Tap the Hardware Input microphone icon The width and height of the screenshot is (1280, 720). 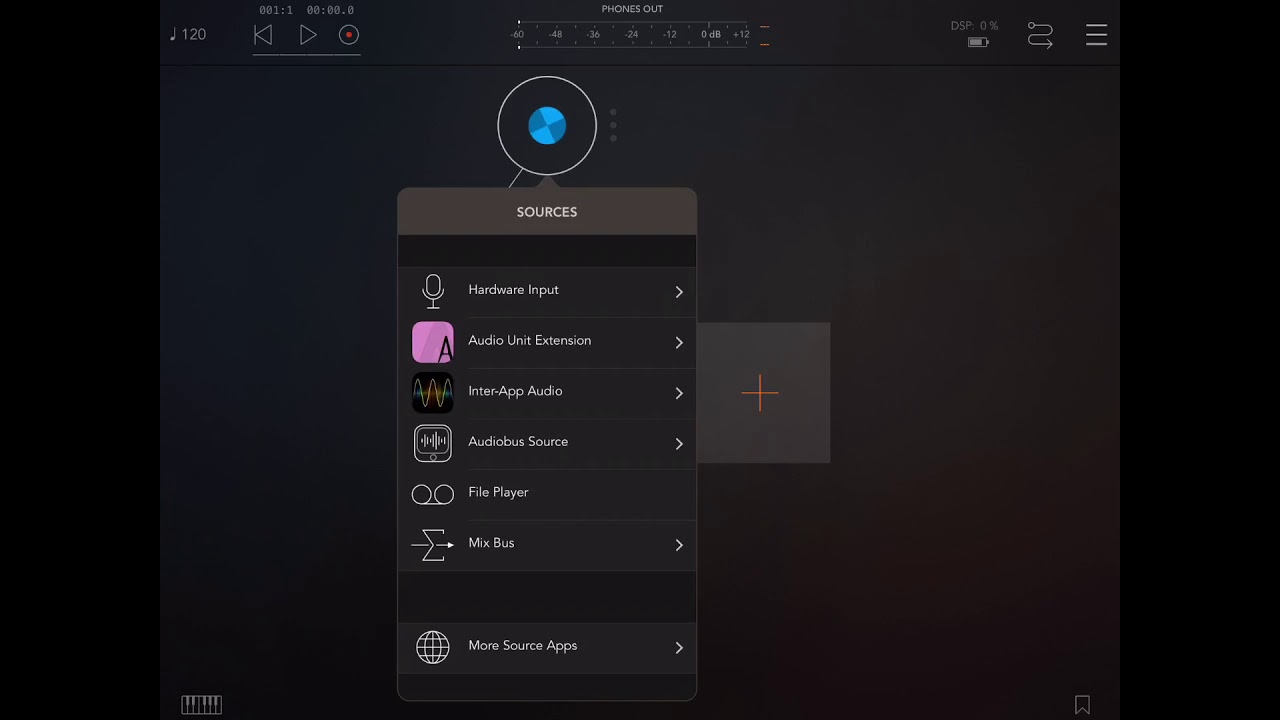tap(433, 291)
